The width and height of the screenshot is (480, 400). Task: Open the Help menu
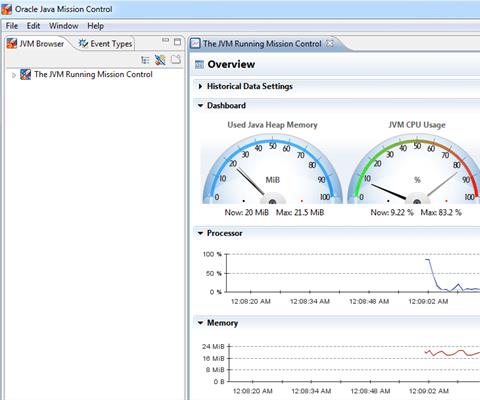click(x=95, y=26)
